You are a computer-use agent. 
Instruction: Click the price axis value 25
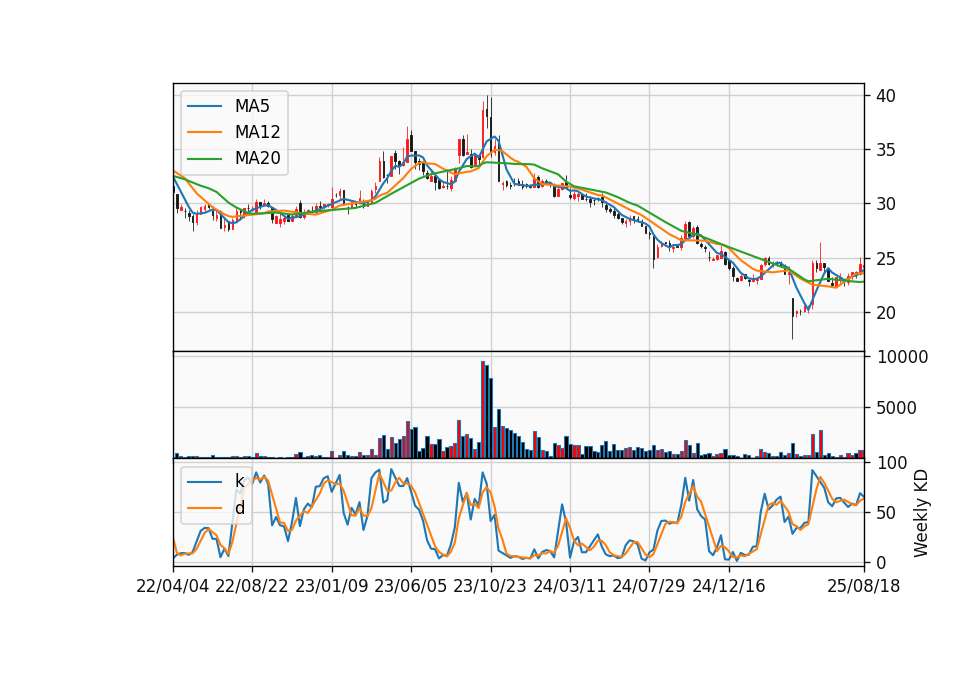(x=886, y=258)
